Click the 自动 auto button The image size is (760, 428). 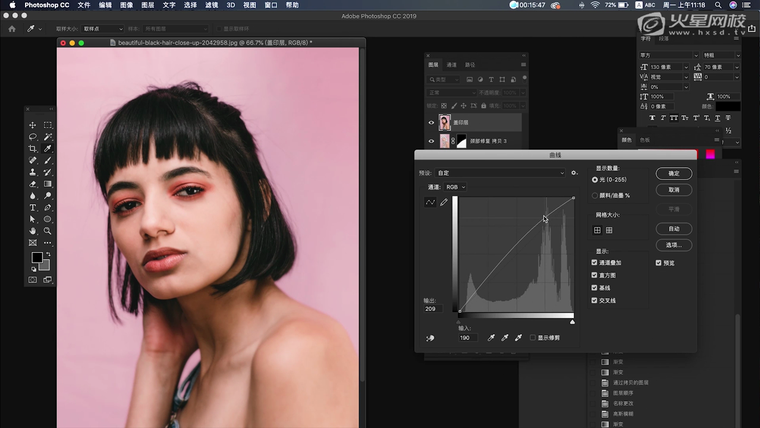(674, 229)
